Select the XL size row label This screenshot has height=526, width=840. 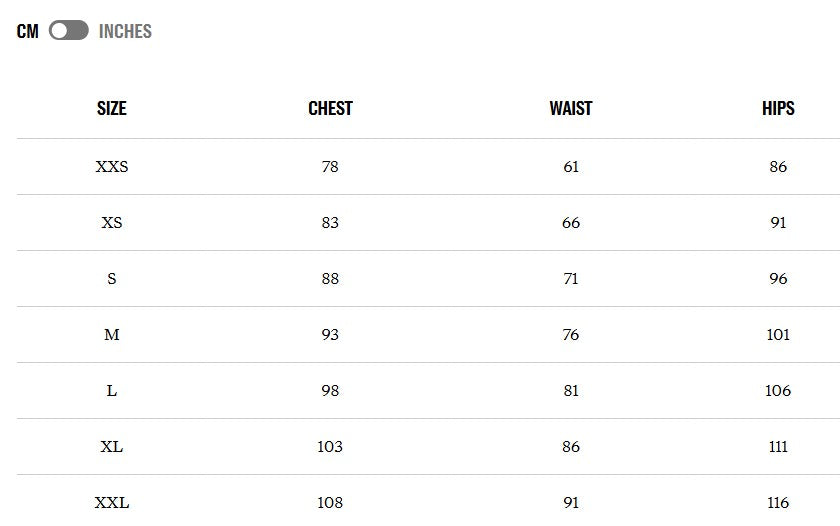click(111, 447)
